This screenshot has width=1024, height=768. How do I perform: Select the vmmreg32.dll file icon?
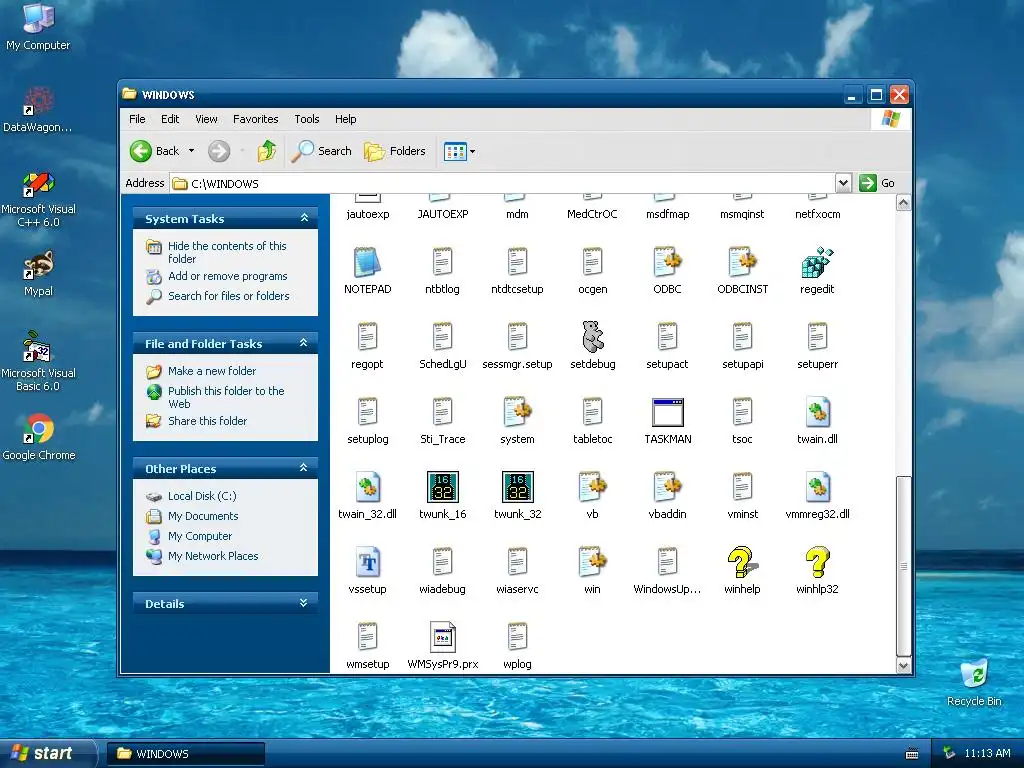(x=817, y=487)
